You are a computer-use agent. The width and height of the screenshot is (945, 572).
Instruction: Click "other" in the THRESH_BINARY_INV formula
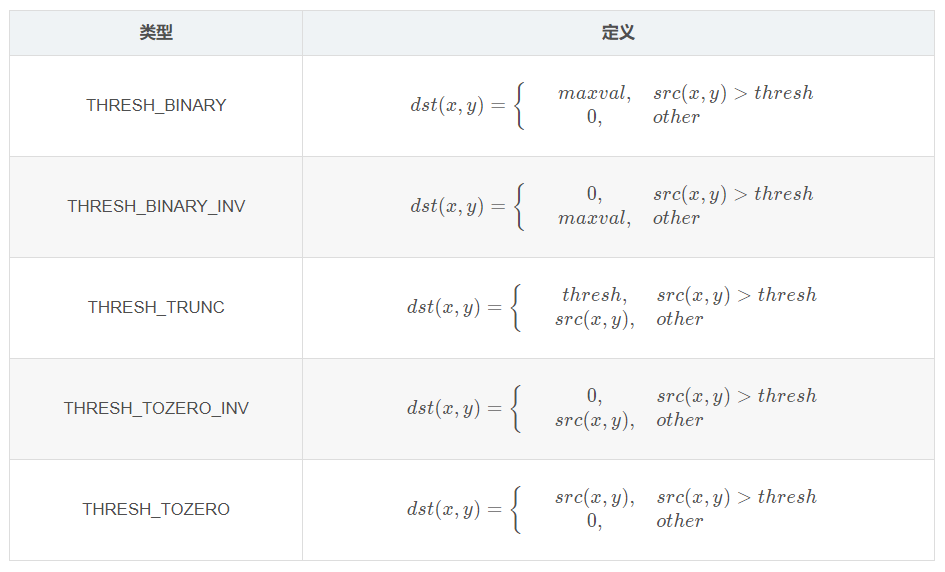click(x=677, y=218)
